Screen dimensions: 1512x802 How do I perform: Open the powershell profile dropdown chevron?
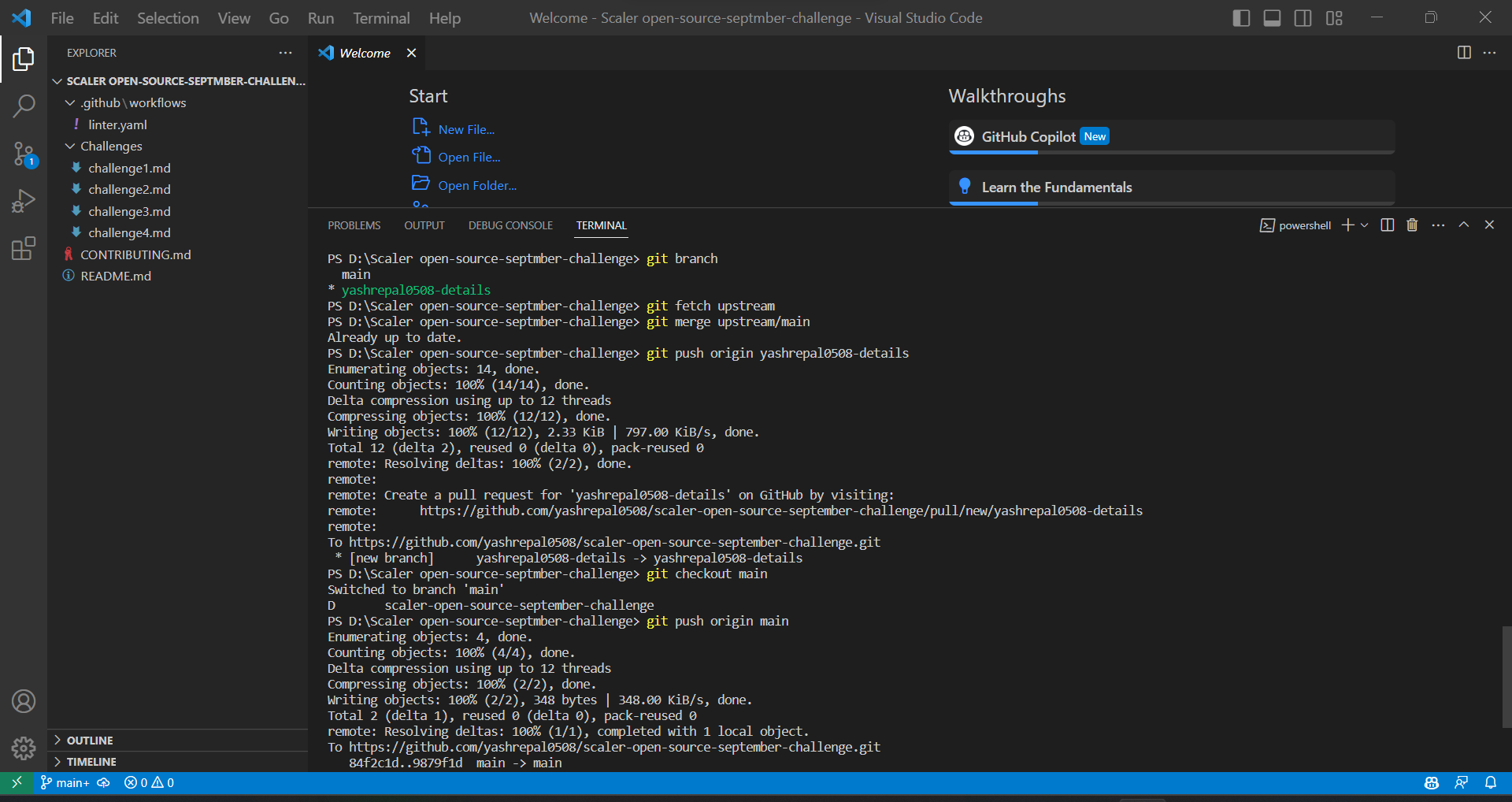[x=1363, y=225]
